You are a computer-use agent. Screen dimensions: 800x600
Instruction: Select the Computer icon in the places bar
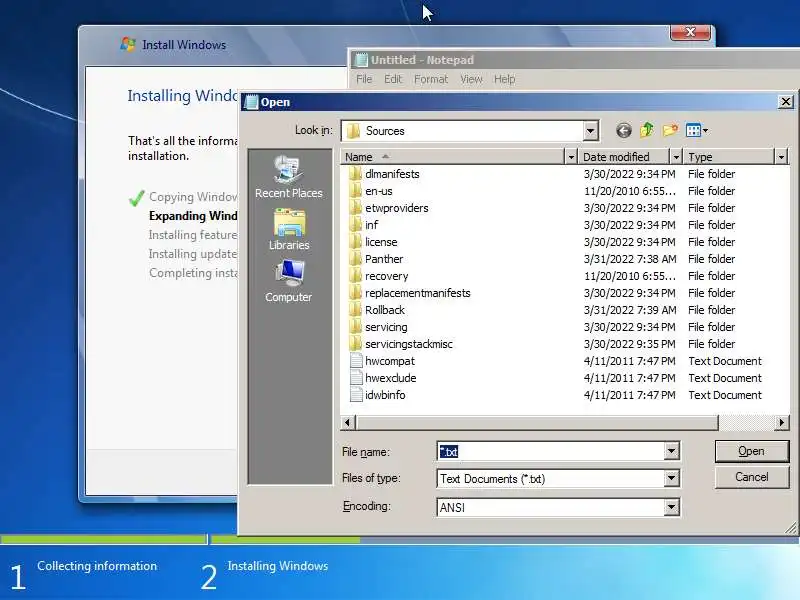(x=289, y=273)
